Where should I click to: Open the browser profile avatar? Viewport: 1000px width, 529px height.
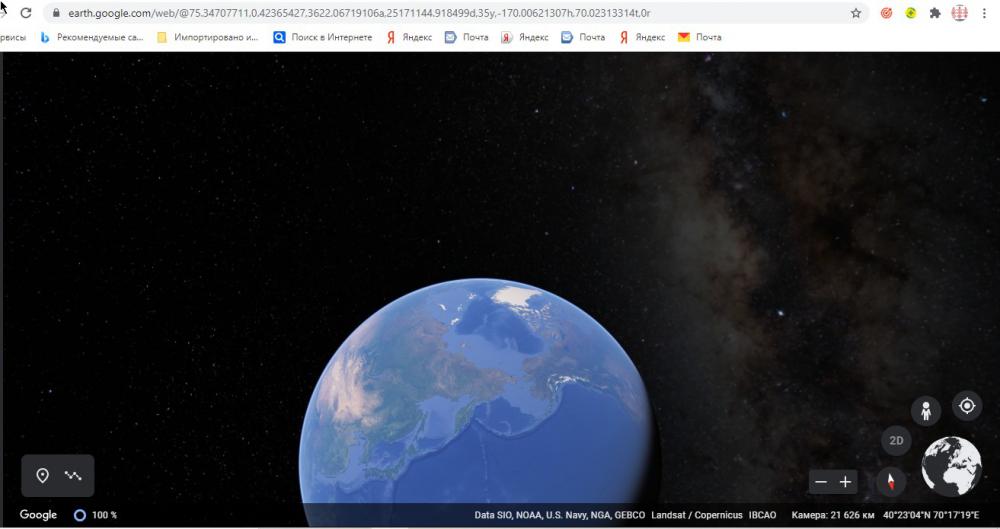[x=960, y=13]
